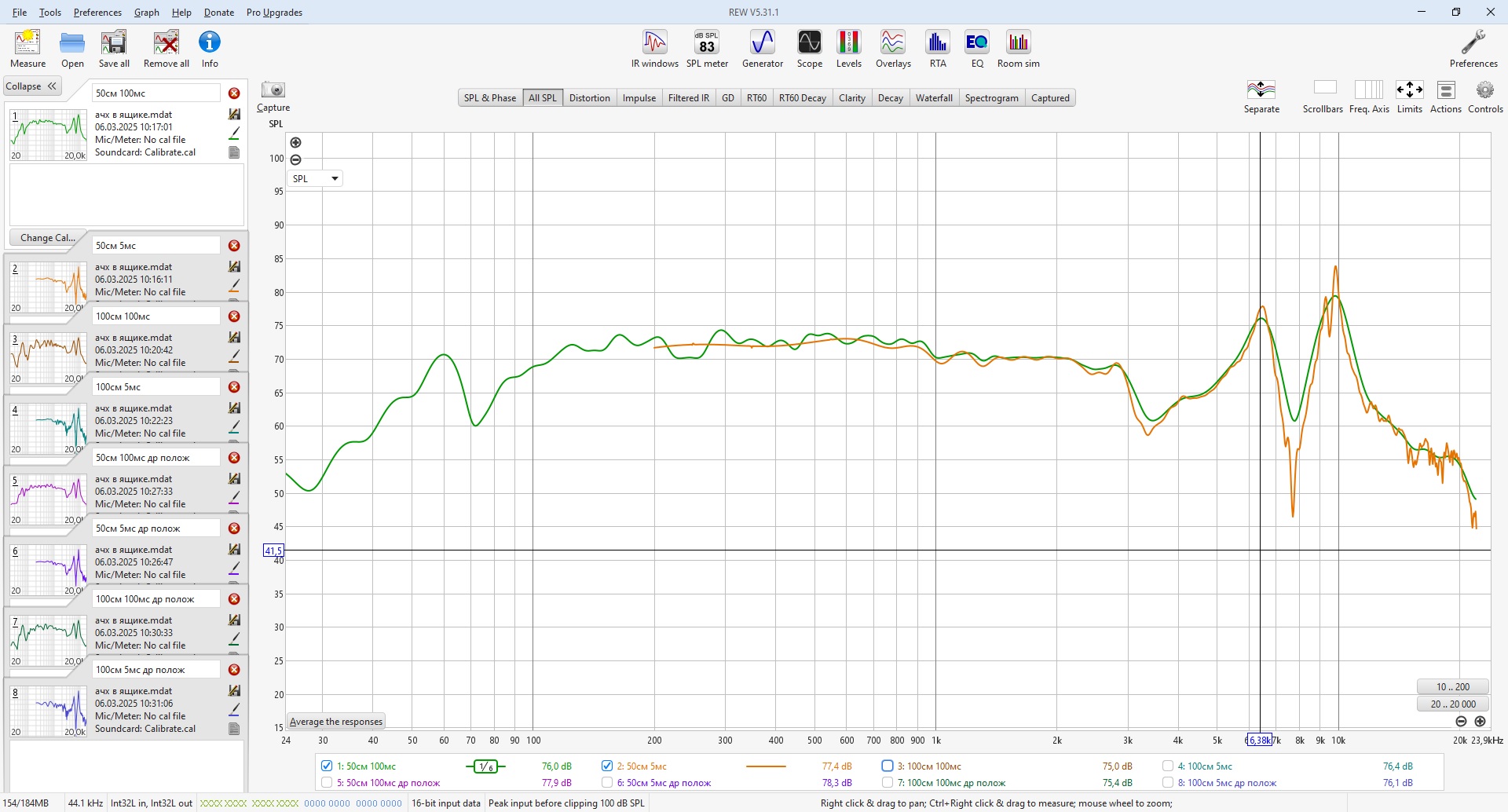
Task: Open the Overlays window
Action: tap(893, 49)
